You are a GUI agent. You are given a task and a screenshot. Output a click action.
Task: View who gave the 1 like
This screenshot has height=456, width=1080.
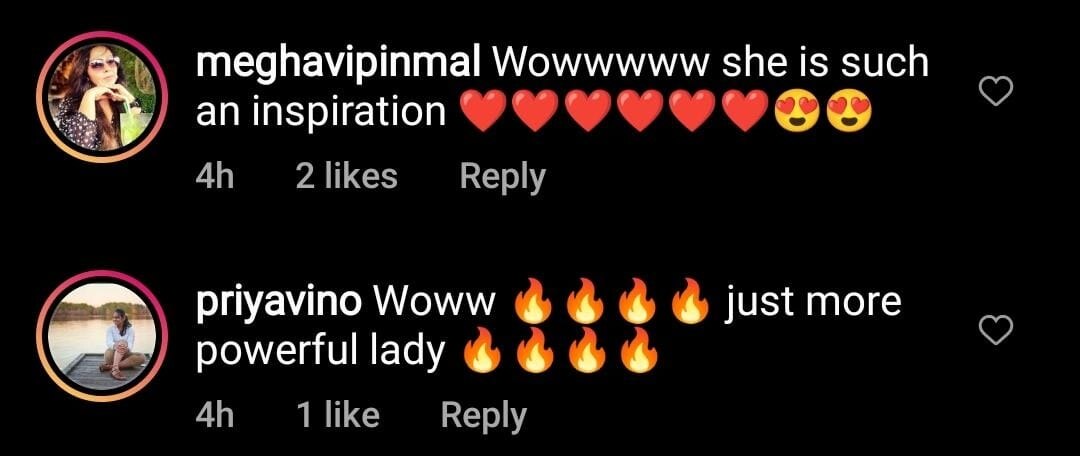338,415
